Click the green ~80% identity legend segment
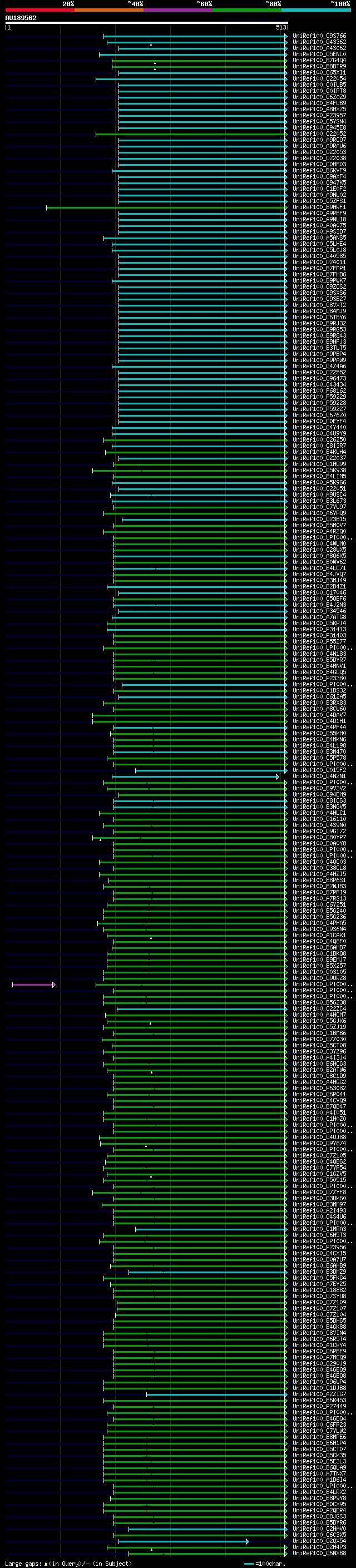The height and width of the screenshot is (1568, 356). (247, 10)
